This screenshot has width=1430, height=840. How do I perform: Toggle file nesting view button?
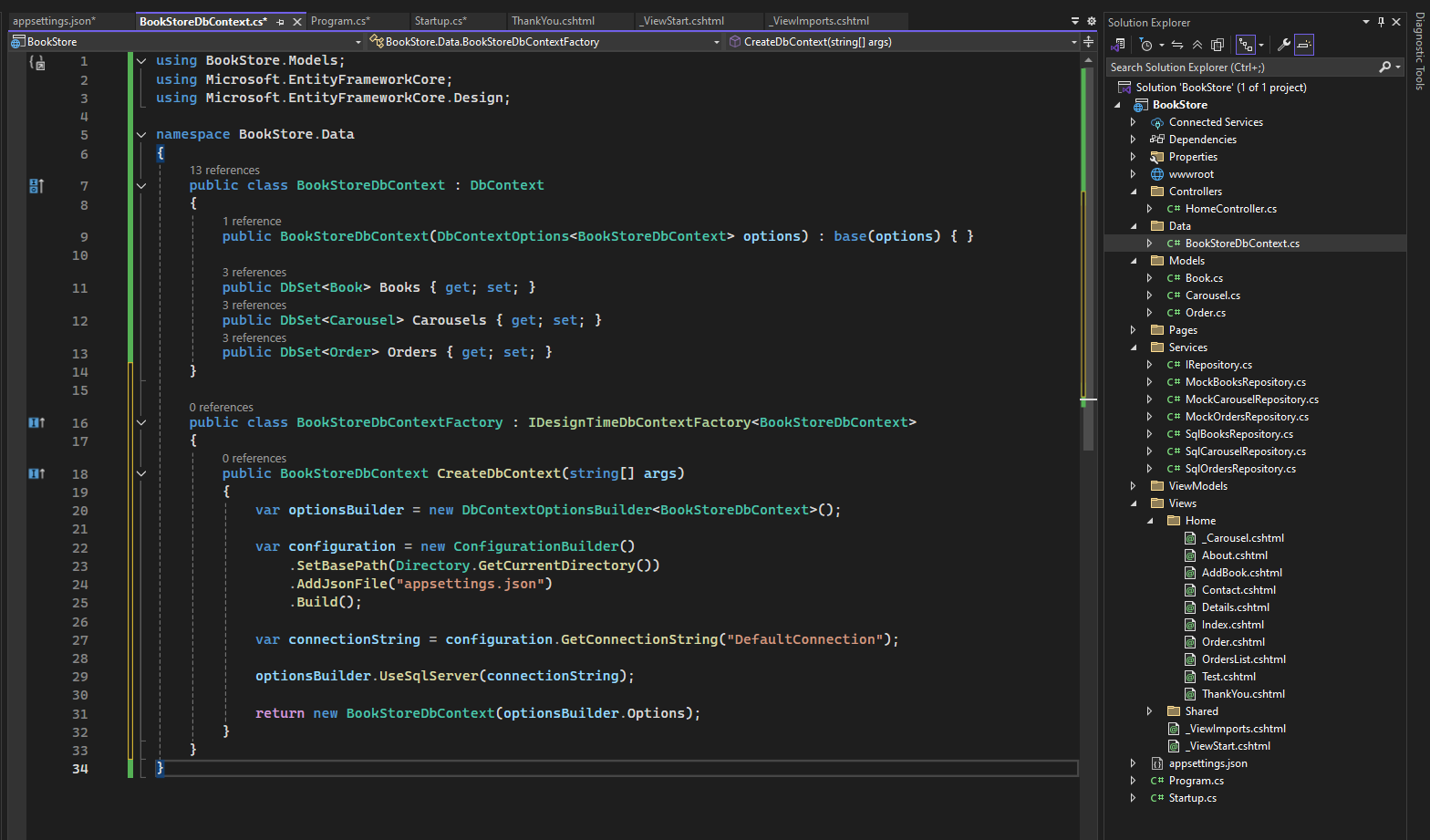tap(1246, 45)
